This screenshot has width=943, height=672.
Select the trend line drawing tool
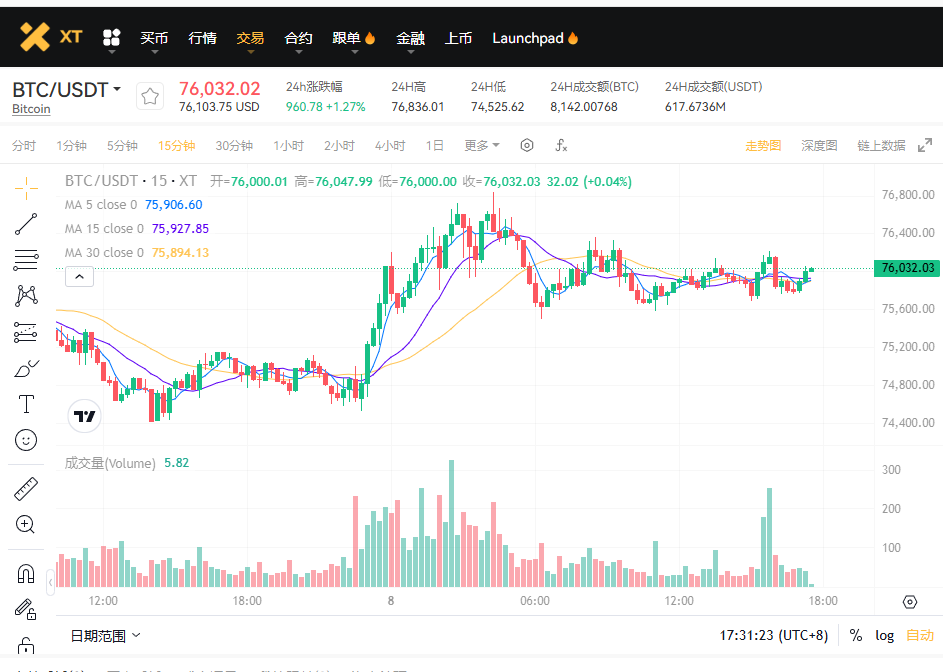click(26, 224)
